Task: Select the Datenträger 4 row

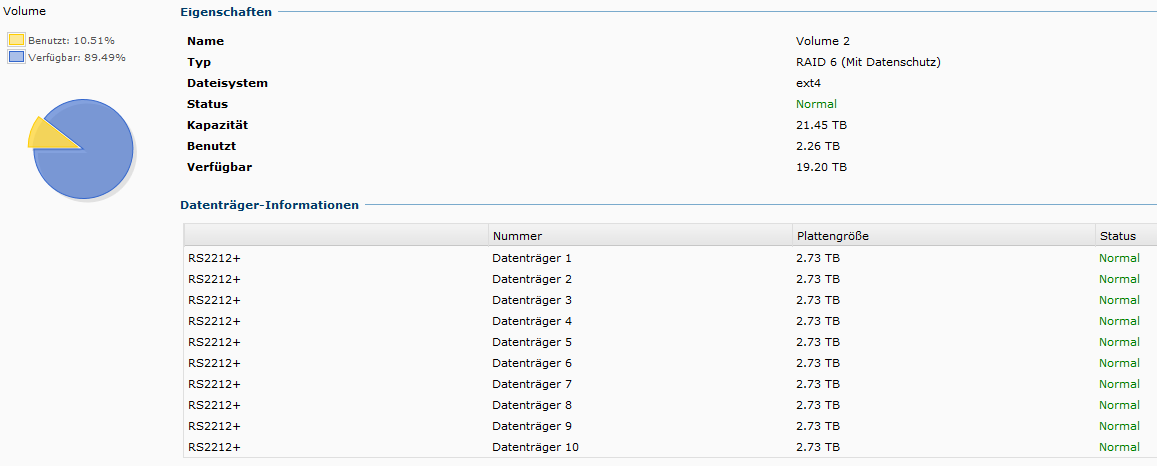Action: tap(532, 321)
